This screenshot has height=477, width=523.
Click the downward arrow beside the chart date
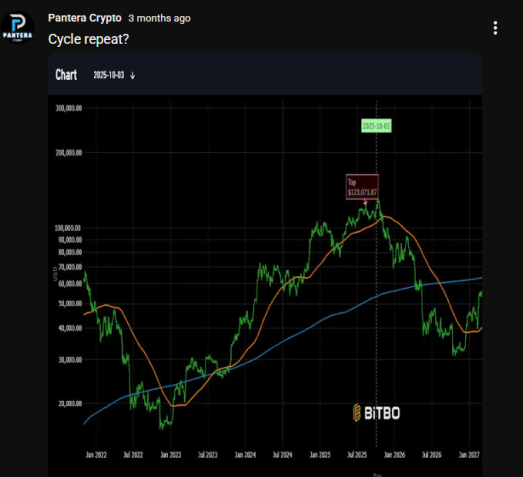coord(132,75)
